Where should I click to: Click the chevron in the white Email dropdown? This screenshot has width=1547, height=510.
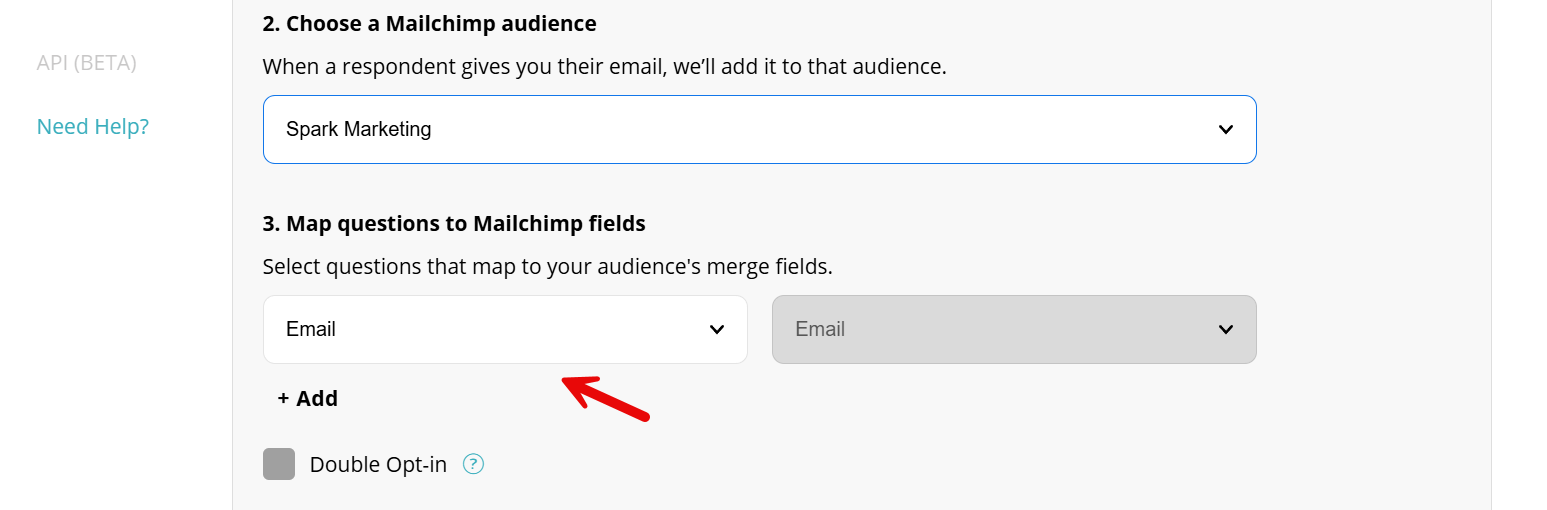coord(716,330)
